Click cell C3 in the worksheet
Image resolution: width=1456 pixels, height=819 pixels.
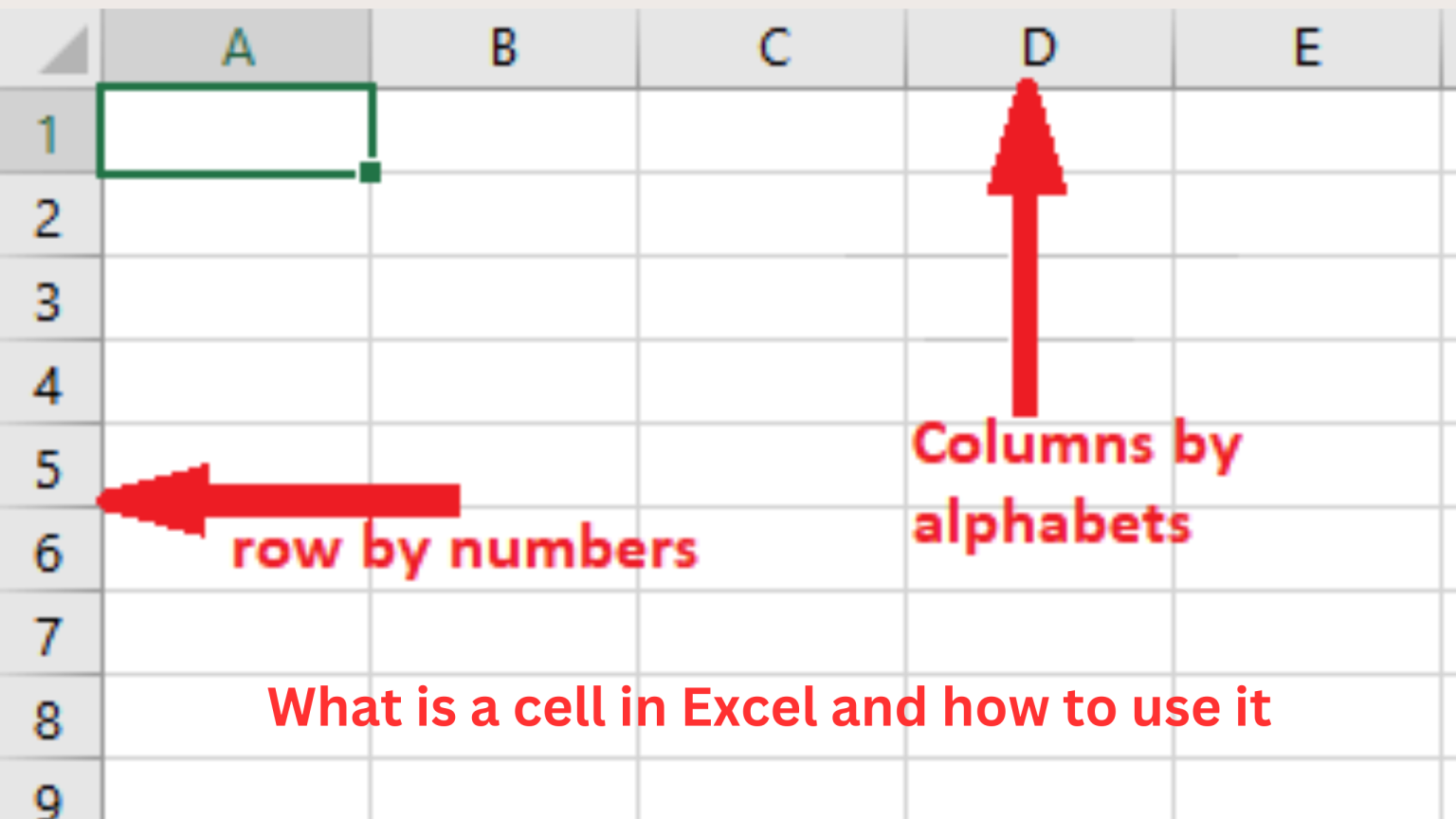pos(773,299)
